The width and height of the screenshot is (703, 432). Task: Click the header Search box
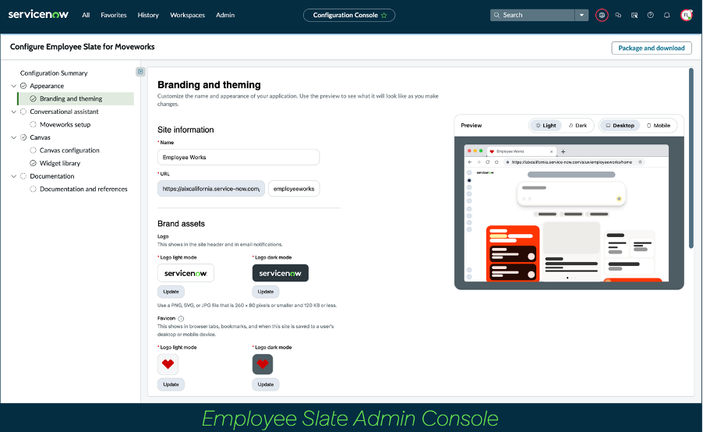(533, 15)
